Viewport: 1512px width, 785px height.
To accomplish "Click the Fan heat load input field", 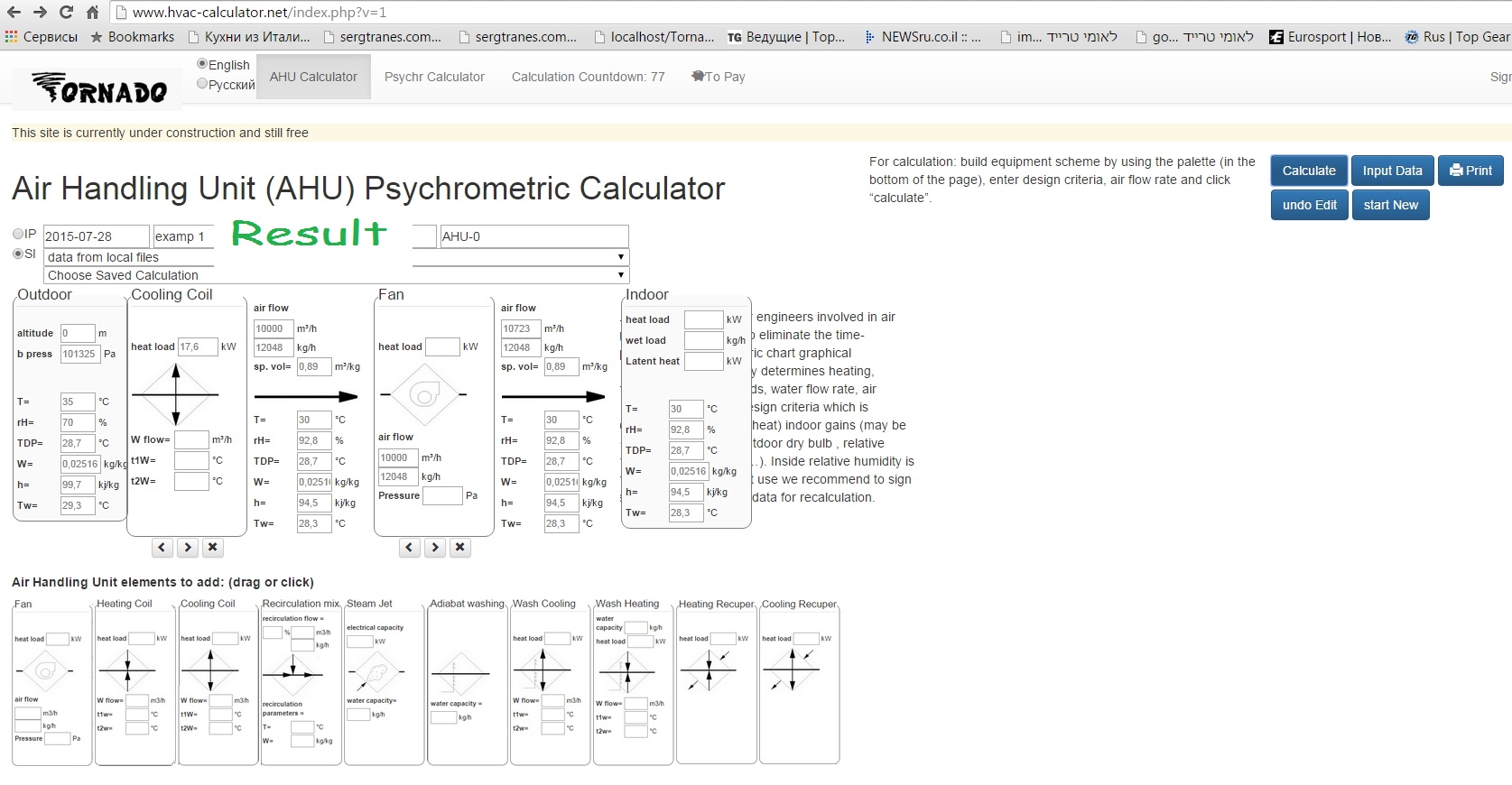I will (442, 346).
